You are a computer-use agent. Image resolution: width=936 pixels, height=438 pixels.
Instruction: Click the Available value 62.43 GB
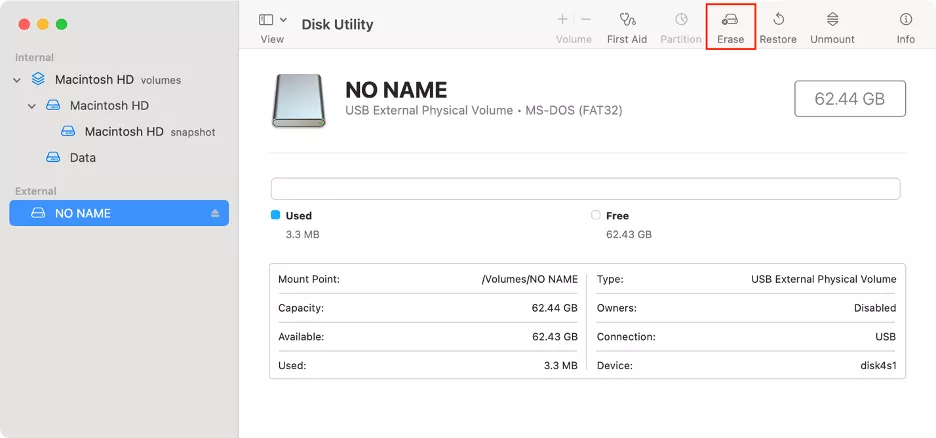pyautogui.click(x=555, y=337)
